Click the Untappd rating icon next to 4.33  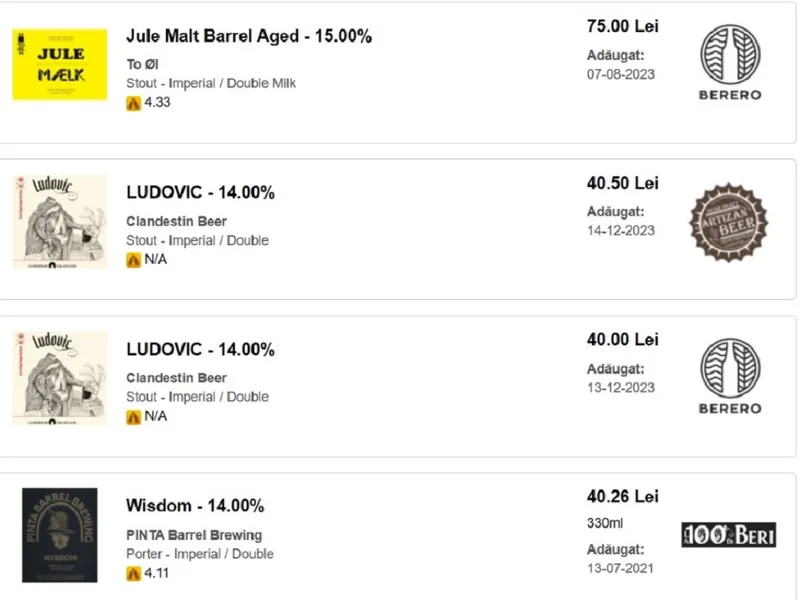[x=133, y=104]
